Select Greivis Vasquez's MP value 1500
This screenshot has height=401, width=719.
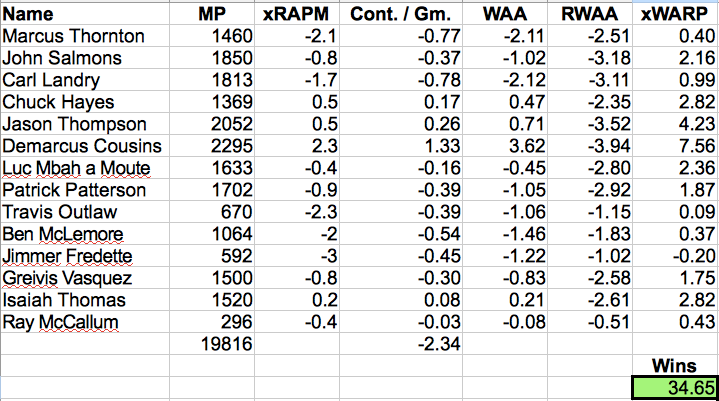point(212,278)
